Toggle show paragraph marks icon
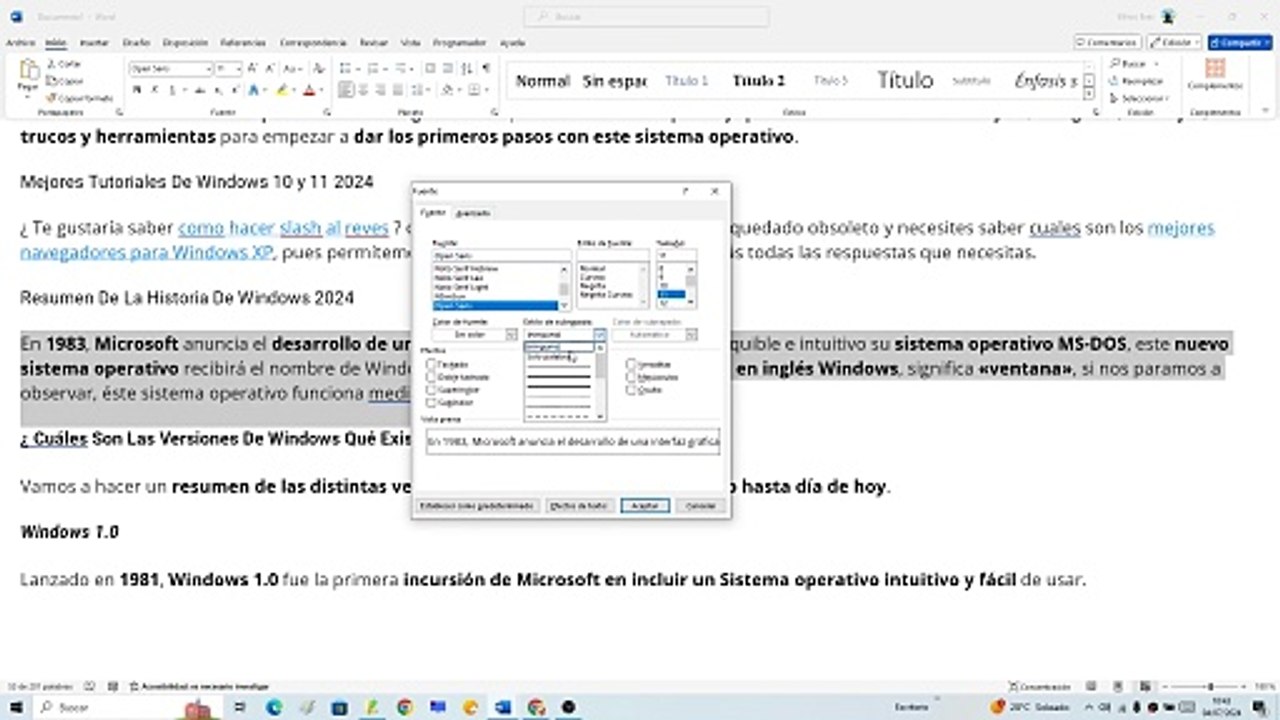This screenshot has width=1280, height=720. click(x=486, y=68)
